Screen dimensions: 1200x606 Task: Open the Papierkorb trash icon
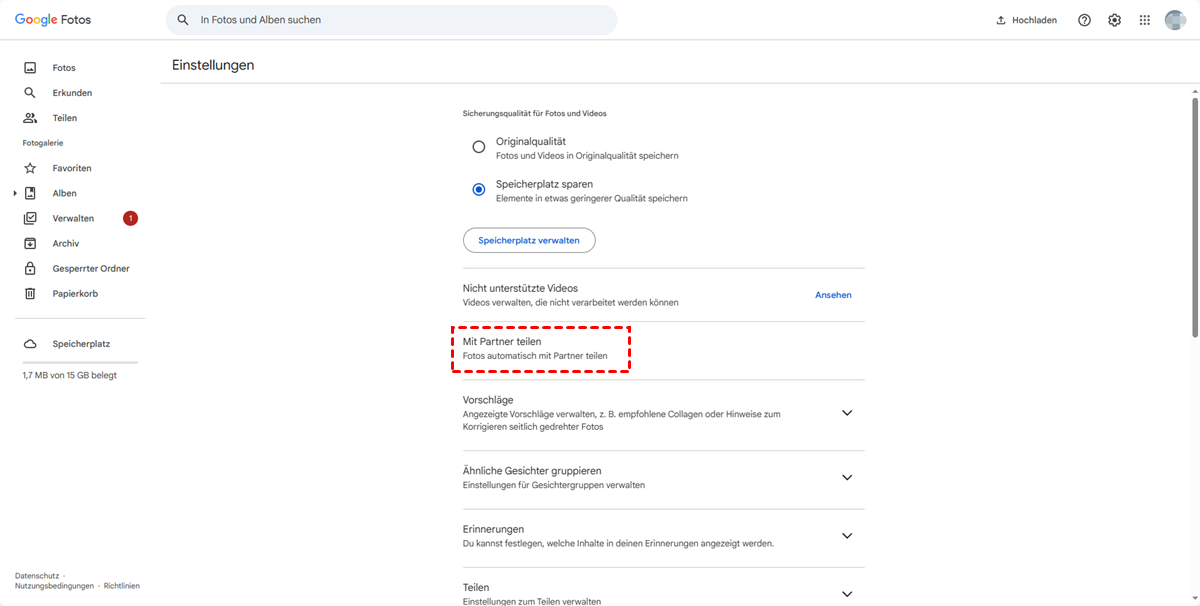point(30,294)
